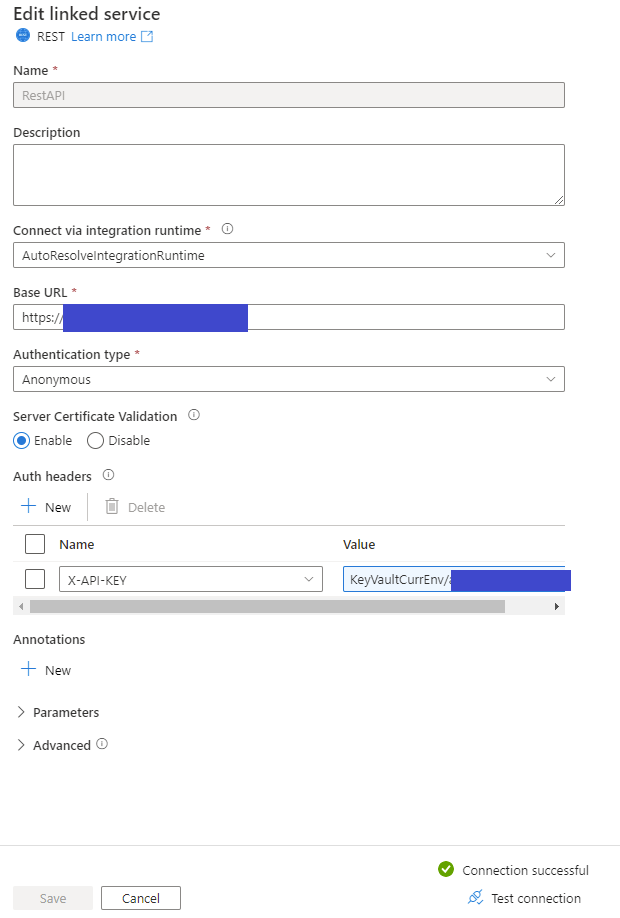Check the select-all checkbox in headers table
Screen dimensions: 620x918
pos(35,544)
